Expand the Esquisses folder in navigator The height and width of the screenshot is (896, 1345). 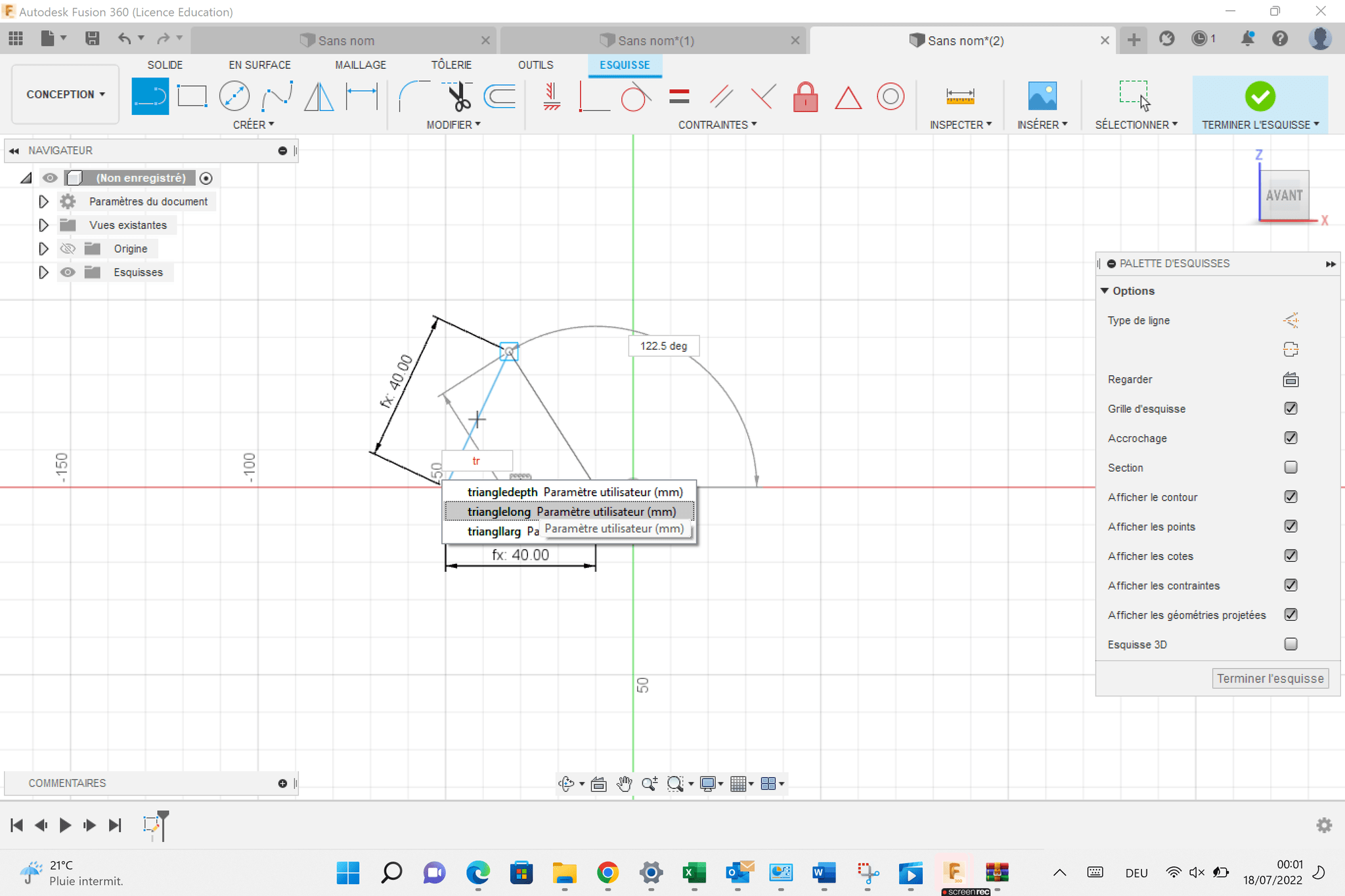(x=43, y=272)
